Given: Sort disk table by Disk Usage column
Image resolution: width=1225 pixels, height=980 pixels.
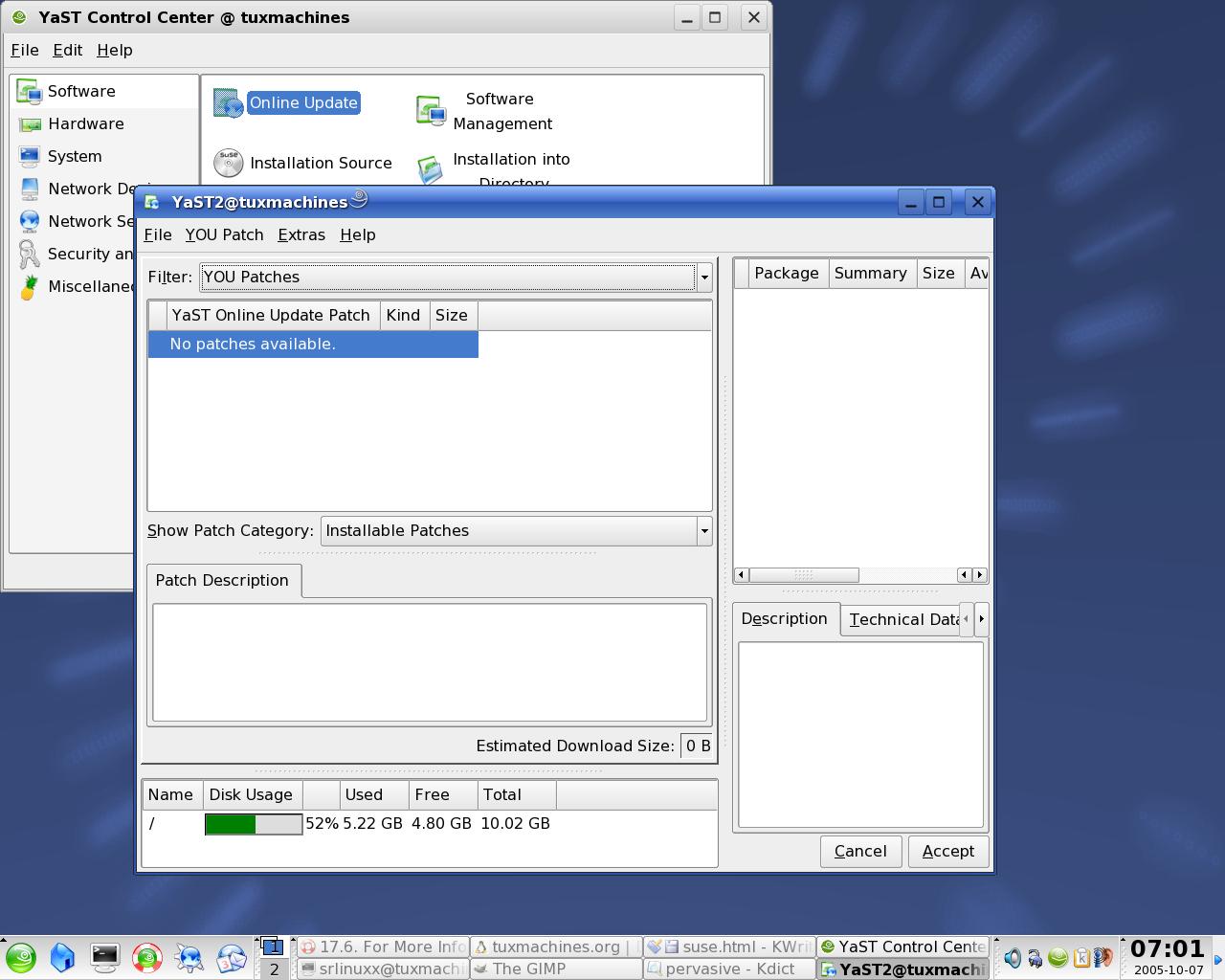Looking at the screenshot, I should (x=251, y=794).
